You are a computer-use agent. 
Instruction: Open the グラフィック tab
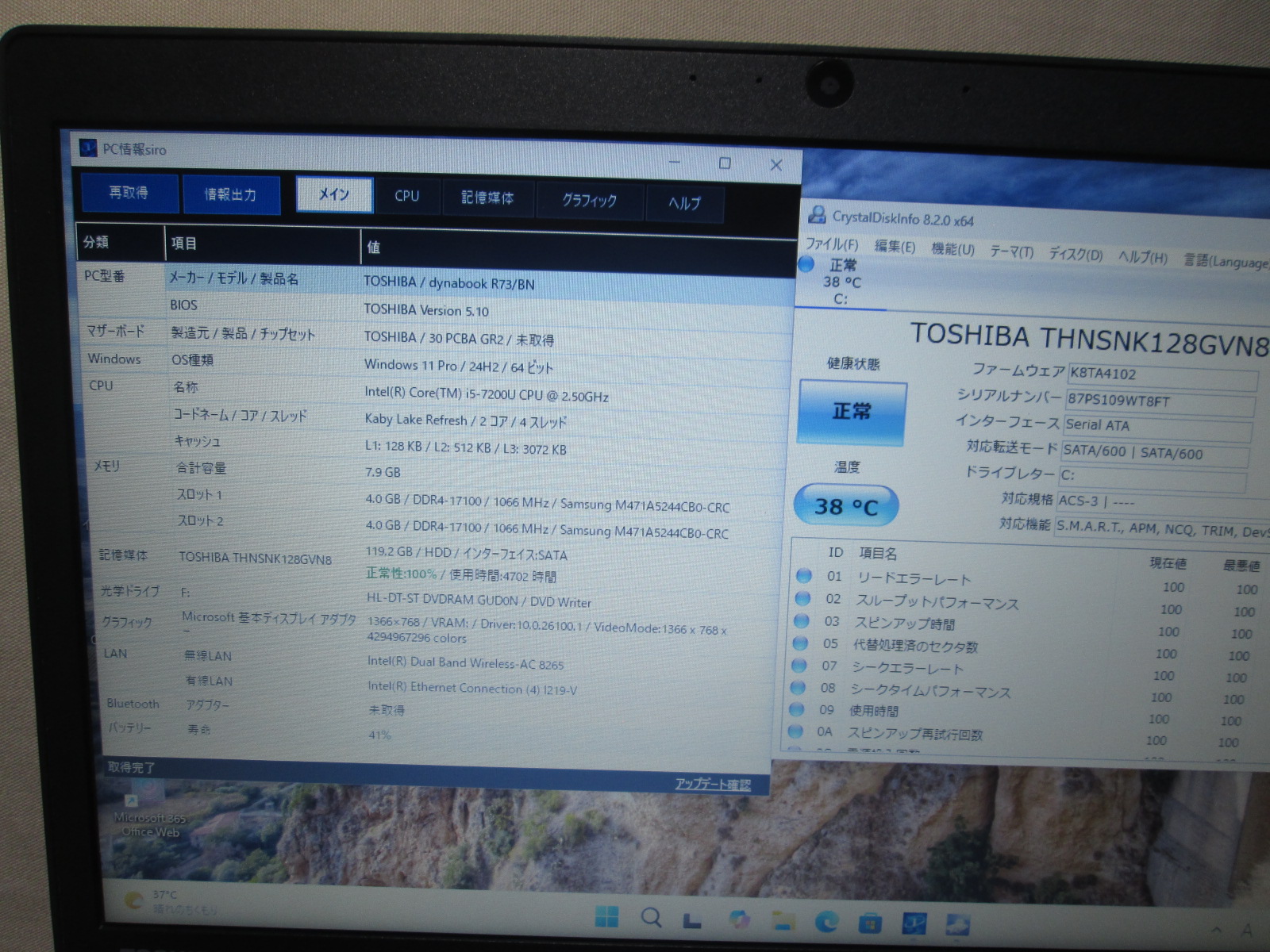[x=589, y=201]
